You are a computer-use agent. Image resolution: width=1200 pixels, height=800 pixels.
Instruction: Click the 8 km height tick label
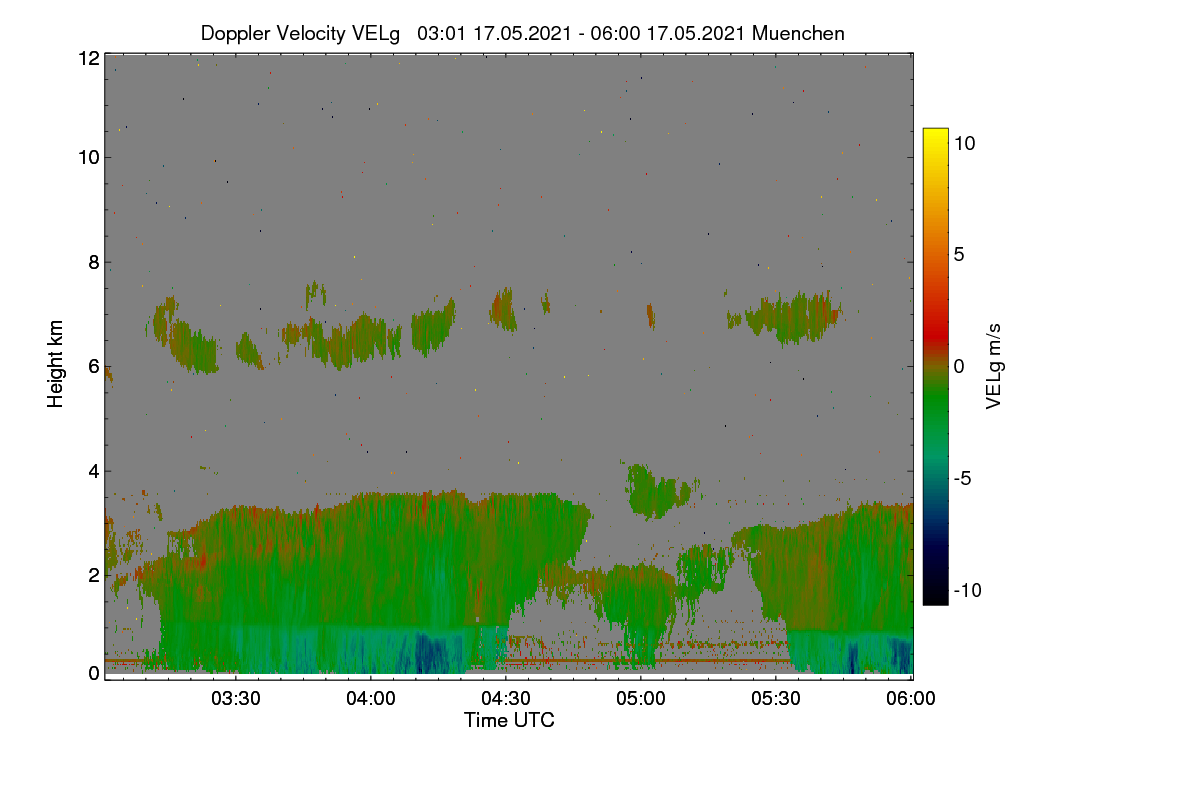[x=93, y=263]
